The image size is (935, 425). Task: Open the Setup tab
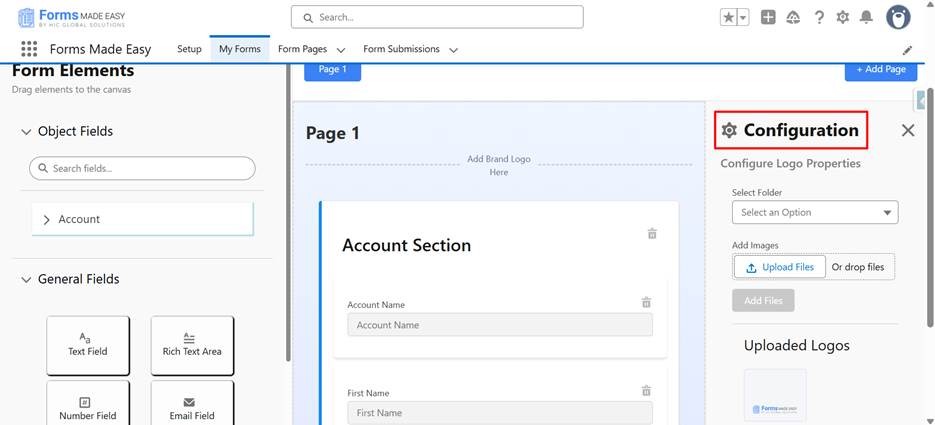(x=189, y=49)
